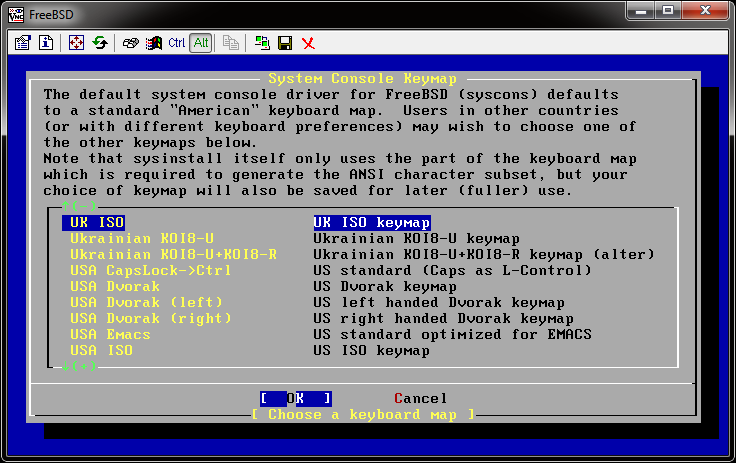Viewport: 736px width, 463px height.
Task: Click description 'US standard optimized for EMACS'
Action: click(x=452, y=334)
